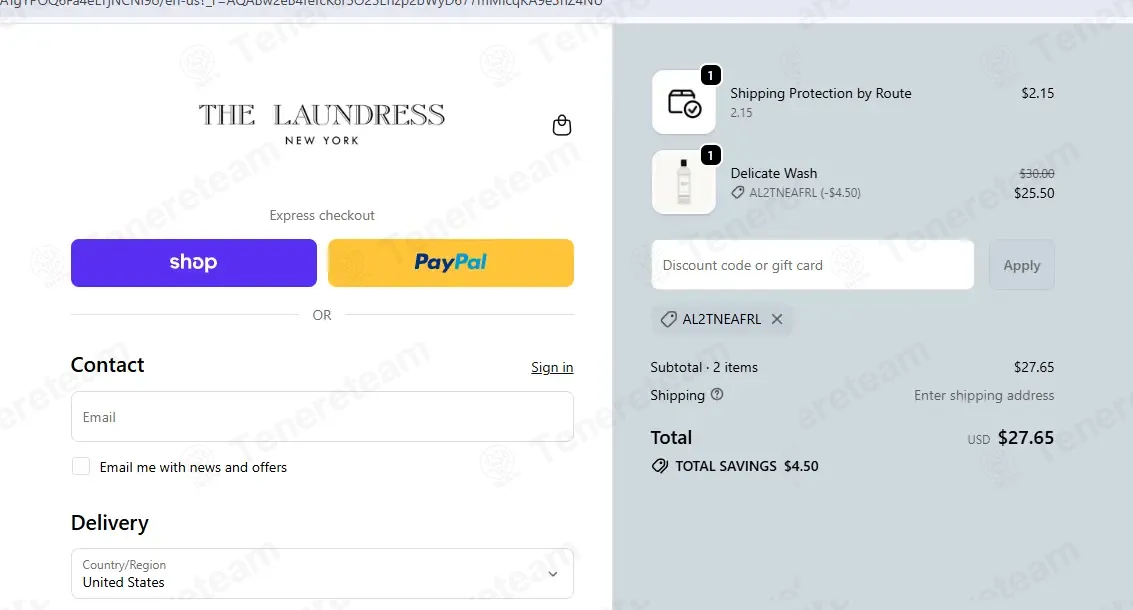The width and height of the screenshot is (1133, 610).
Task: Open the shopping bag cart icon
Action: pos(561,126)
